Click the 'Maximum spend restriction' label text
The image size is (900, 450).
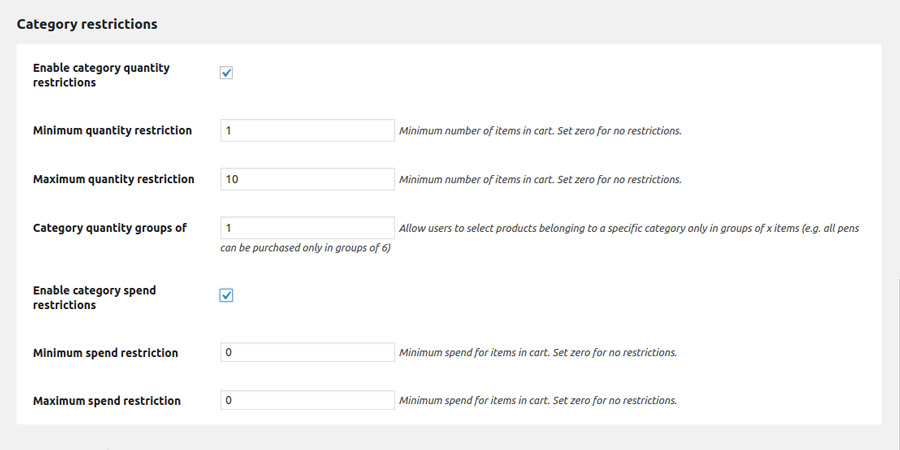pos(106,401)
